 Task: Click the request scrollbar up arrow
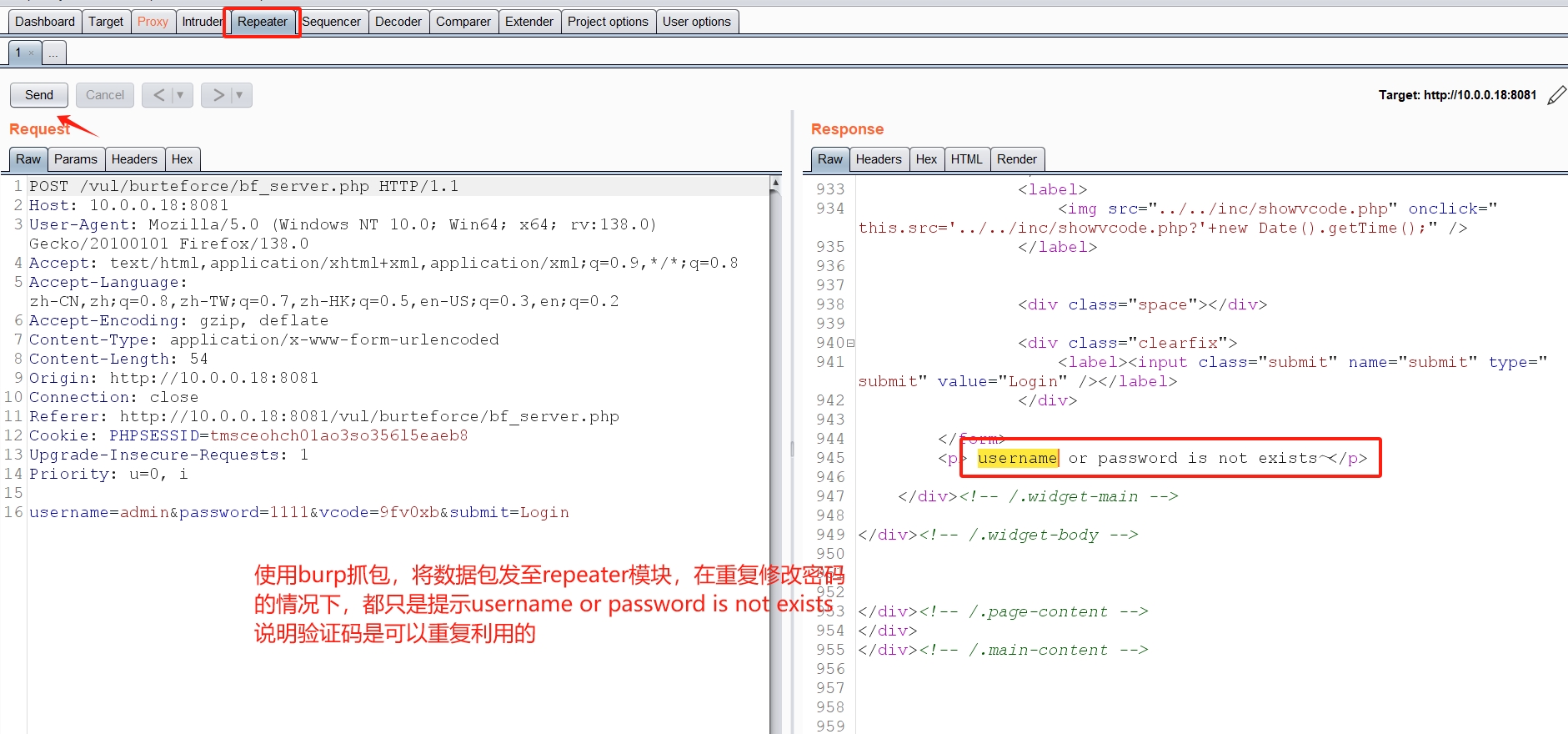point(775,182)
